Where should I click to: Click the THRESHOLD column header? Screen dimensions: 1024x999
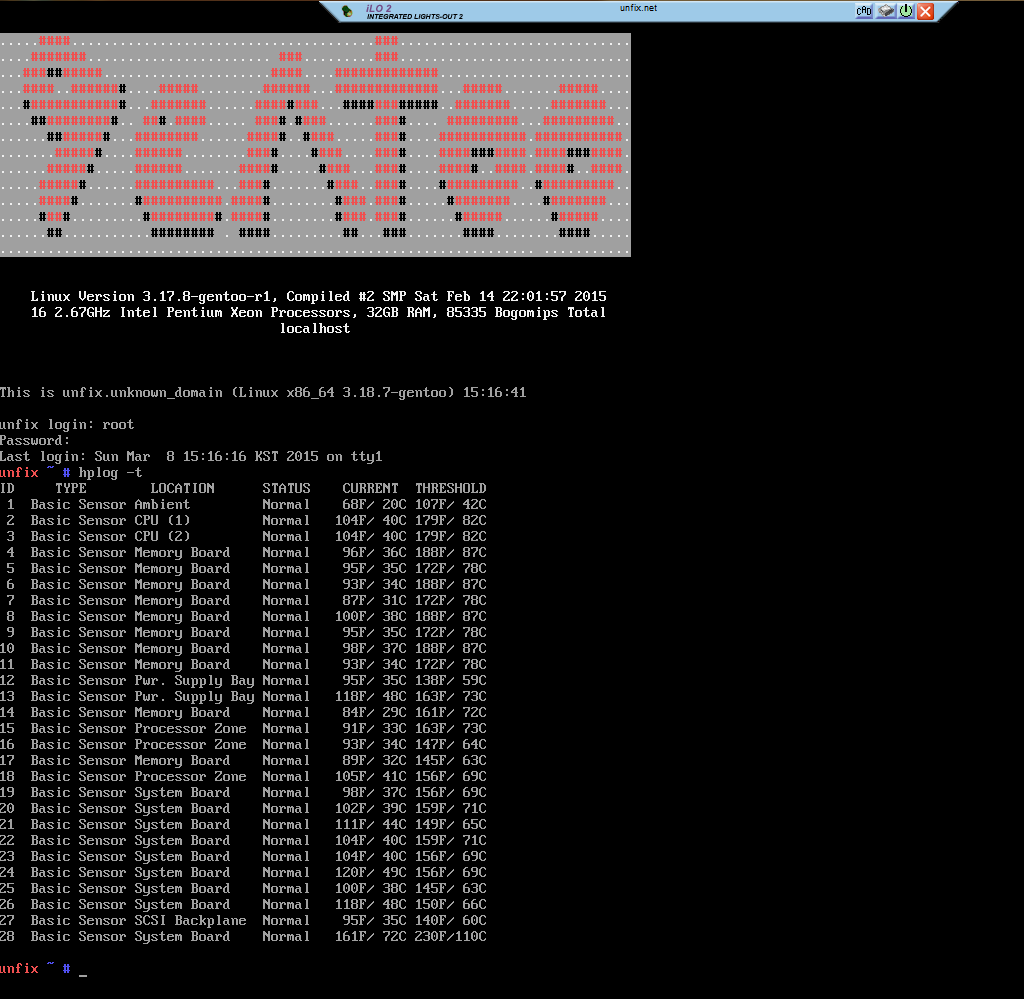click(450, 488)
